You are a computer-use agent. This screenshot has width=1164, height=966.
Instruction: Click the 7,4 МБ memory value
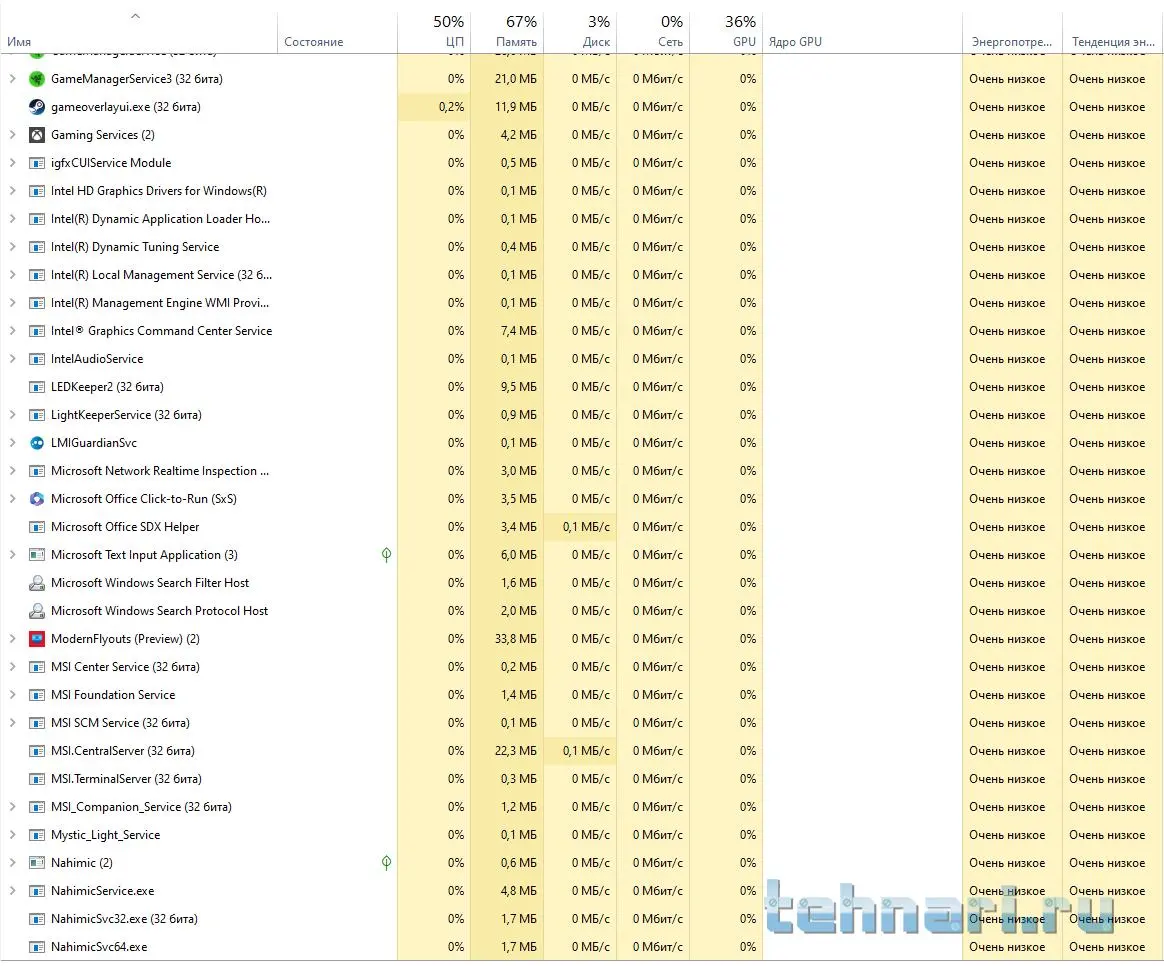[x=518, y=331]
